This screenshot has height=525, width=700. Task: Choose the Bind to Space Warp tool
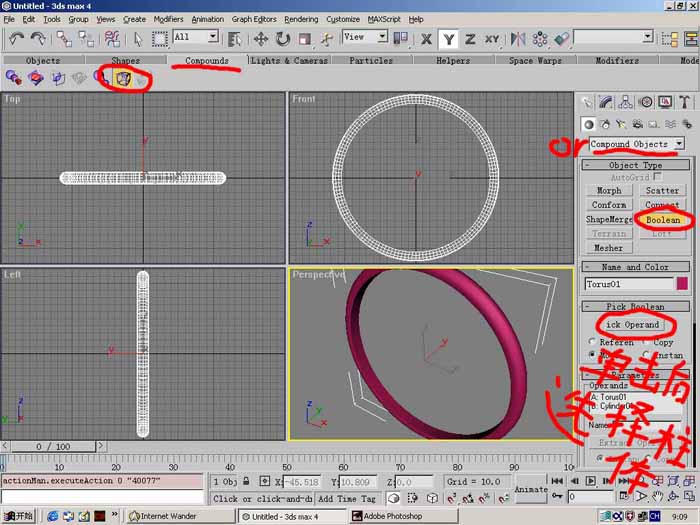point(112,39)
